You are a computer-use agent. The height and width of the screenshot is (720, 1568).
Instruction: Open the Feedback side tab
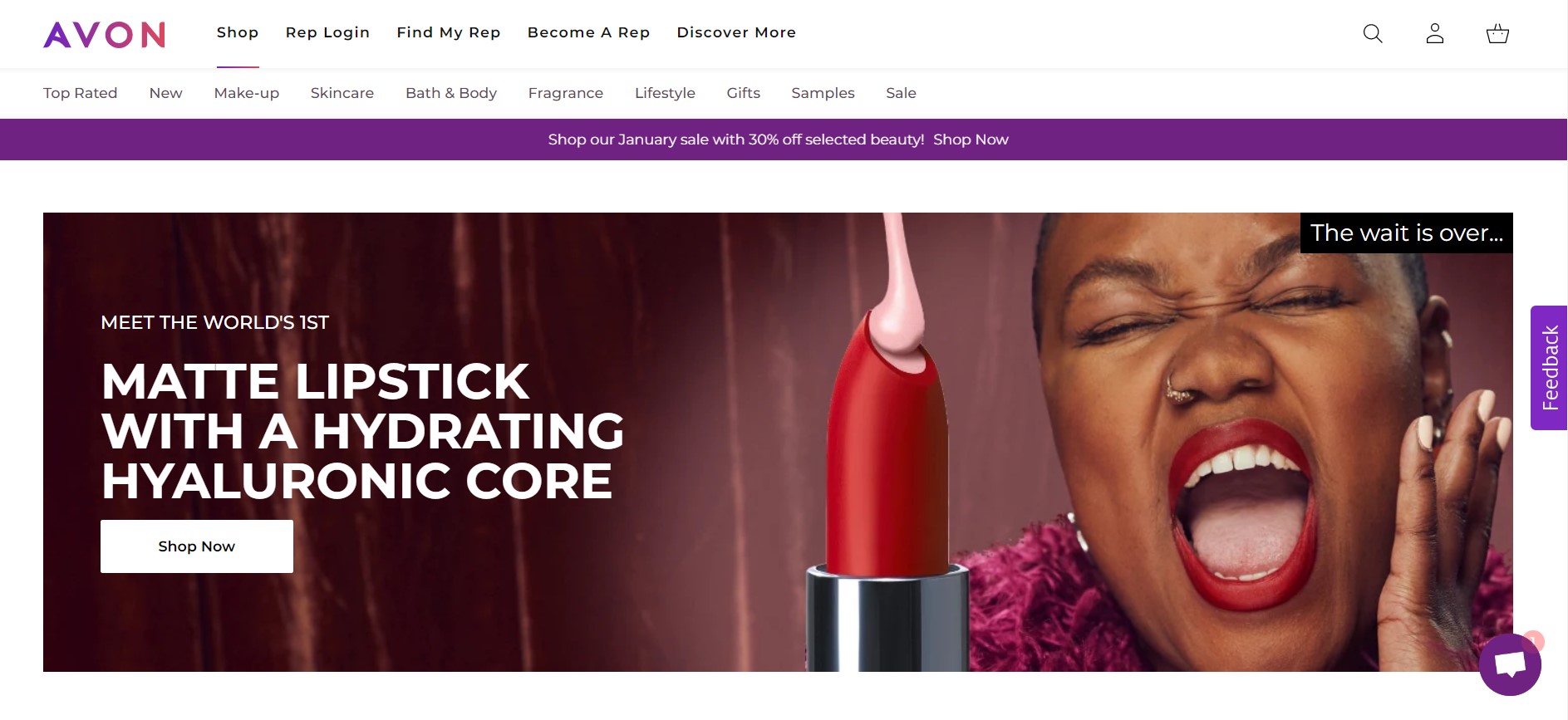[1549, 368]
